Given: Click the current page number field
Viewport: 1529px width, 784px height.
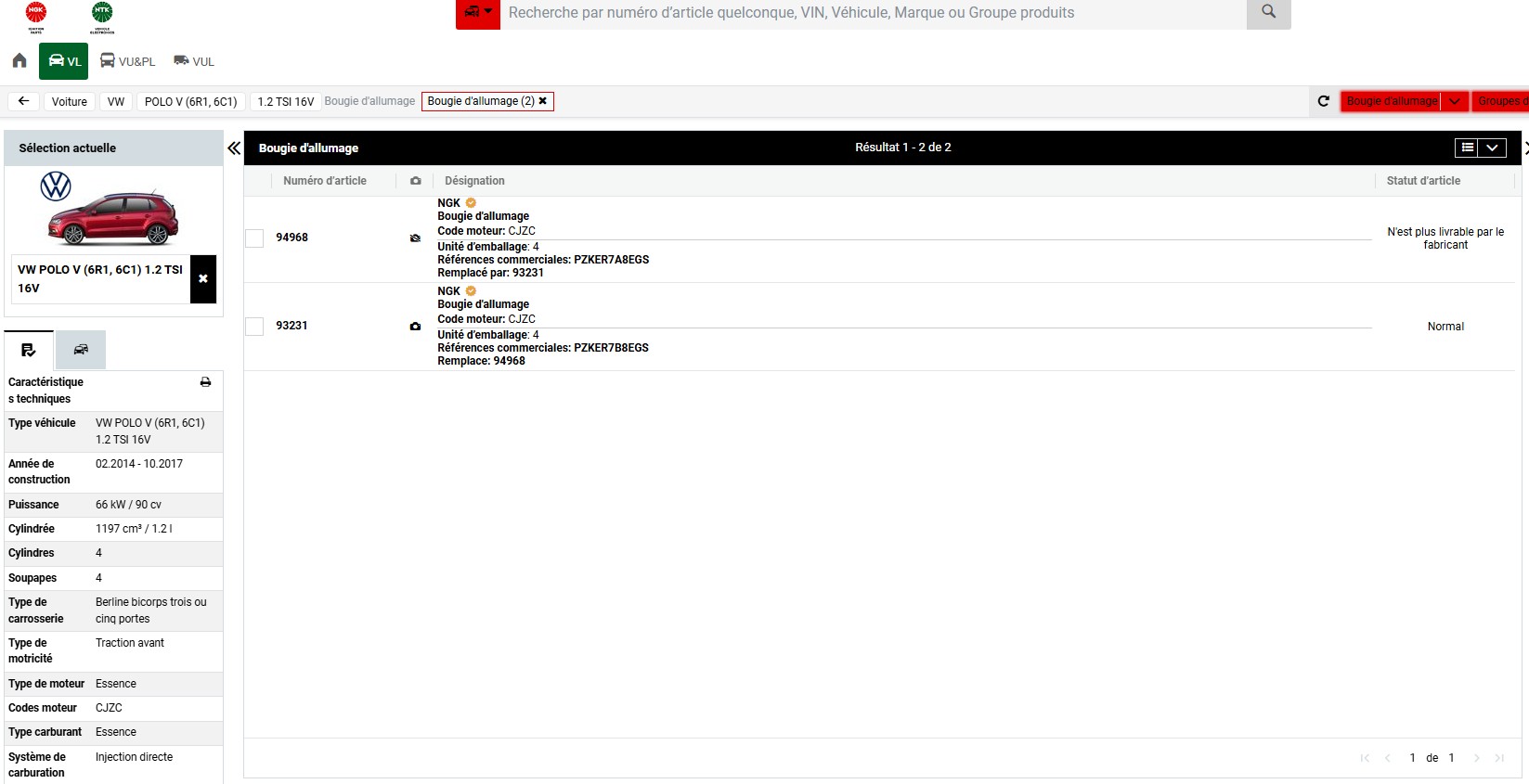Looking at the screenshot, I should coord(1412,758).
